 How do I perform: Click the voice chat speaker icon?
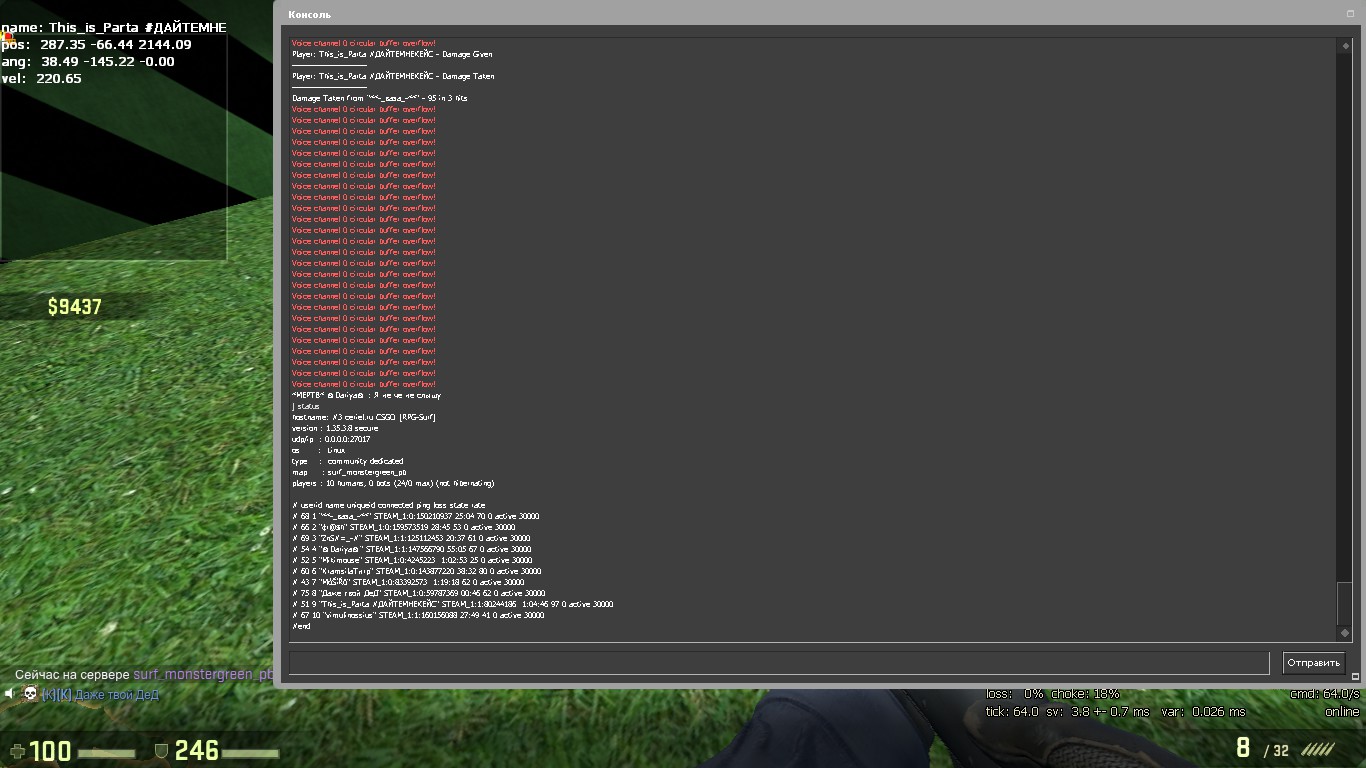coord(9,694)
